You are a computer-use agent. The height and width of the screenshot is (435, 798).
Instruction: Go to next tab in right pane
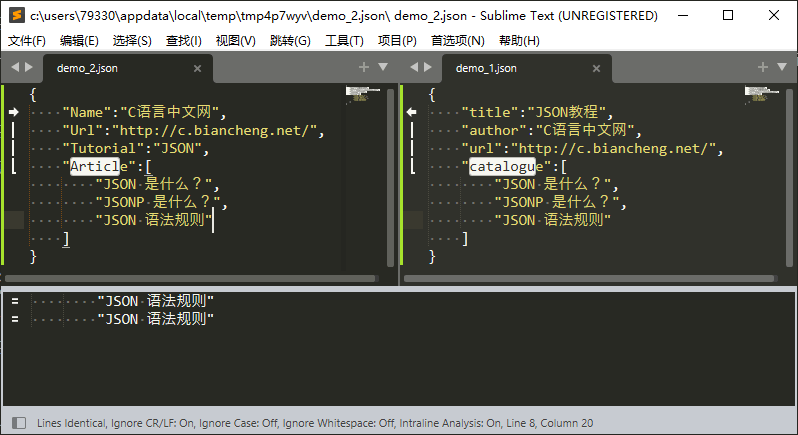click(428, 67)
